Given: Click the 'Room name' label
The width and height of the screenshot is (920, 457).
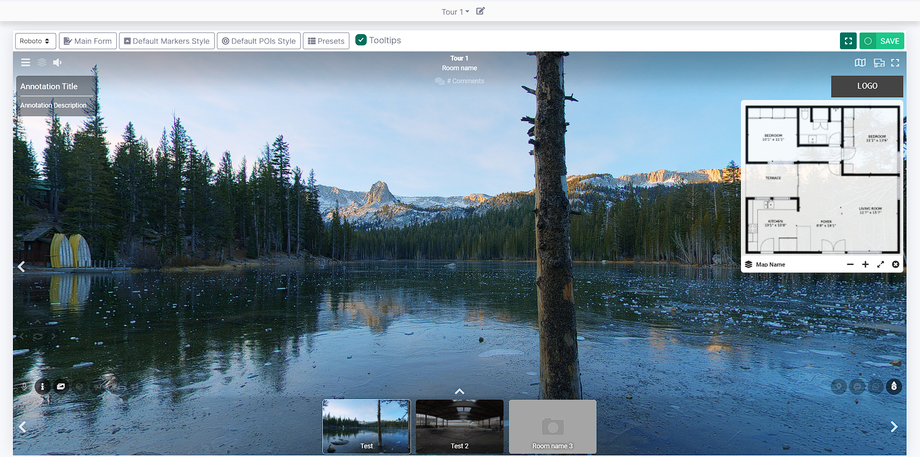Looking at the screenshot, I should (x=459, y=68).
